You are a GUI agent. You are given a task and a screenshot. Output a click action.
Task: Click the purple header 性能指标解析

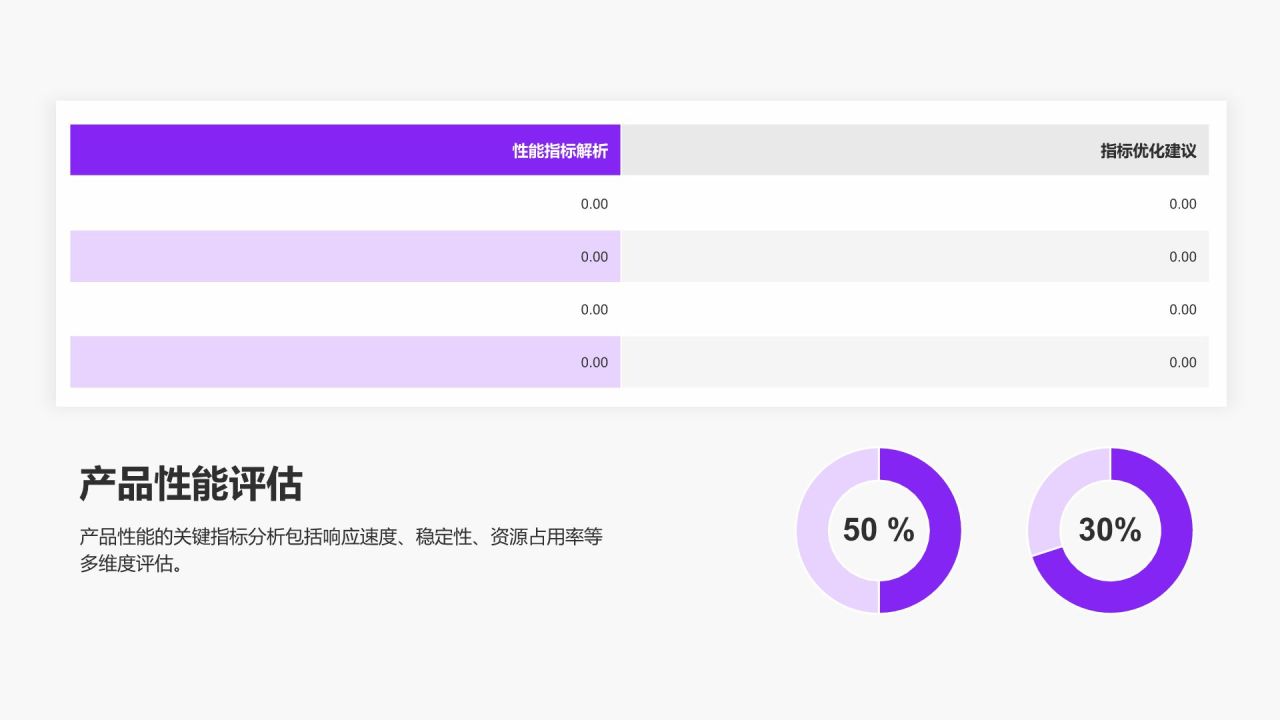560,151
